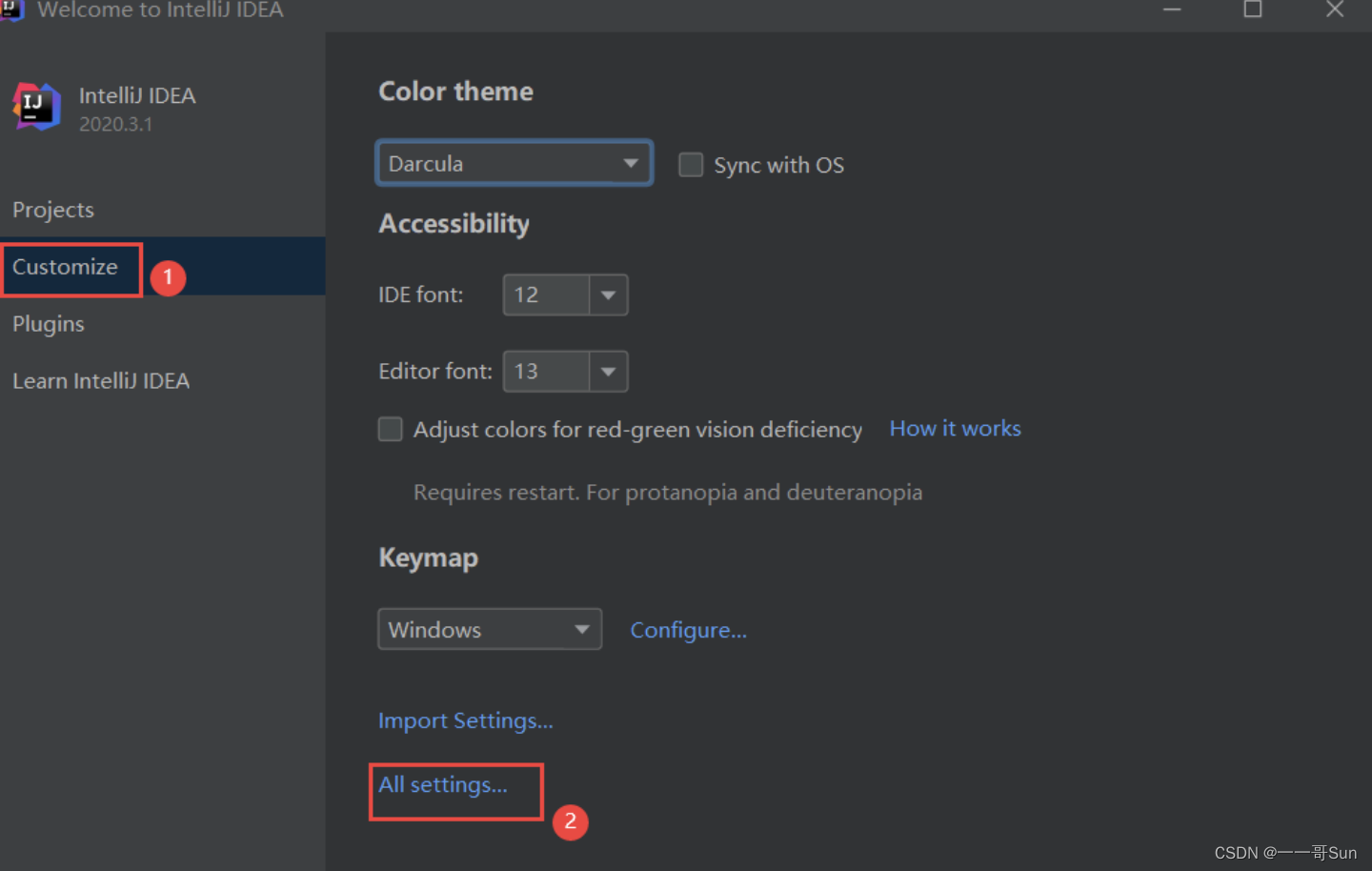Minimize the Welcome window

point(1172,9)
